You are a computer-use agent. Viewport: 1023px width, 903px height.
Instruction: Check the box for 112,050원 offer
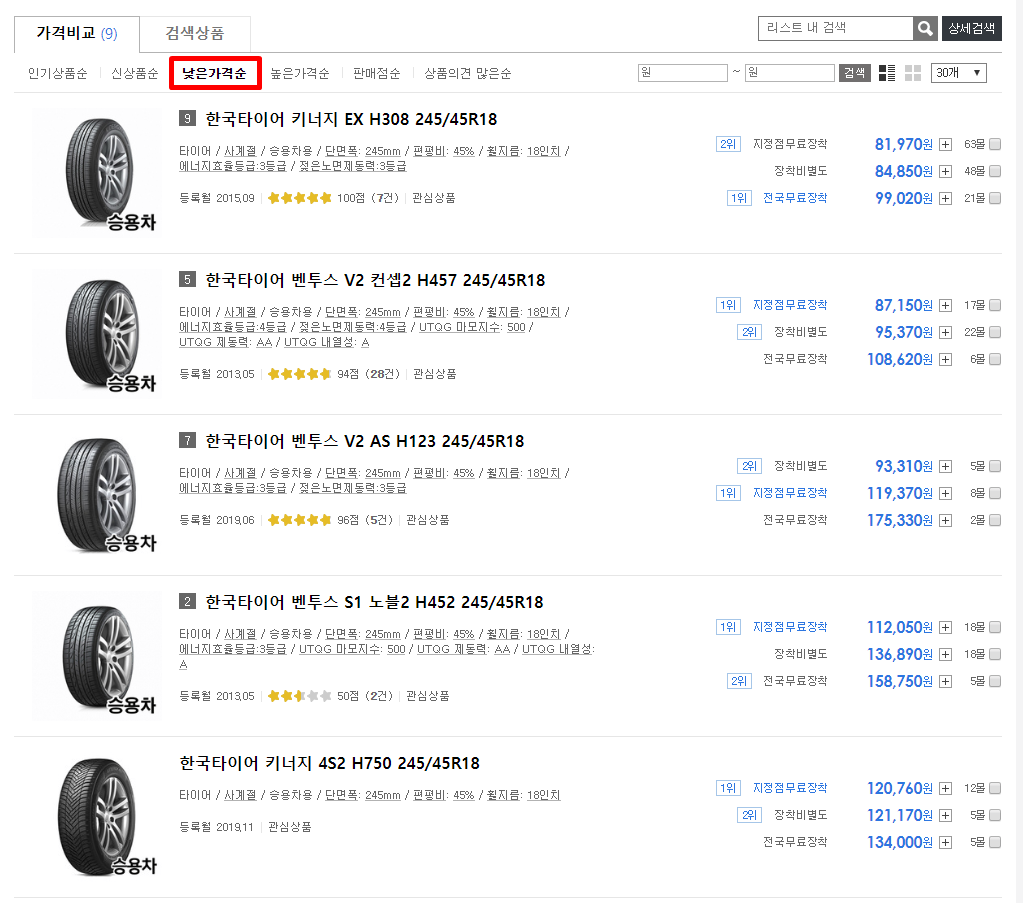[995, 627]
